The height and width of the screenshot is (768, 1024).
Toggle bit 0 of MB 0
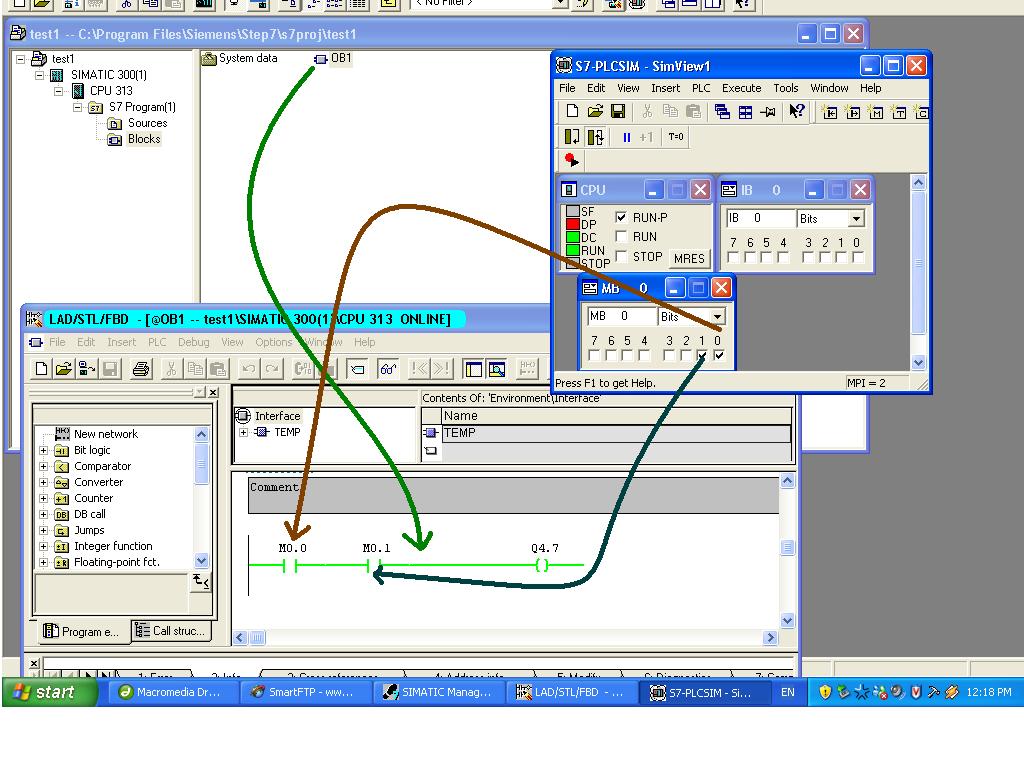719,355
